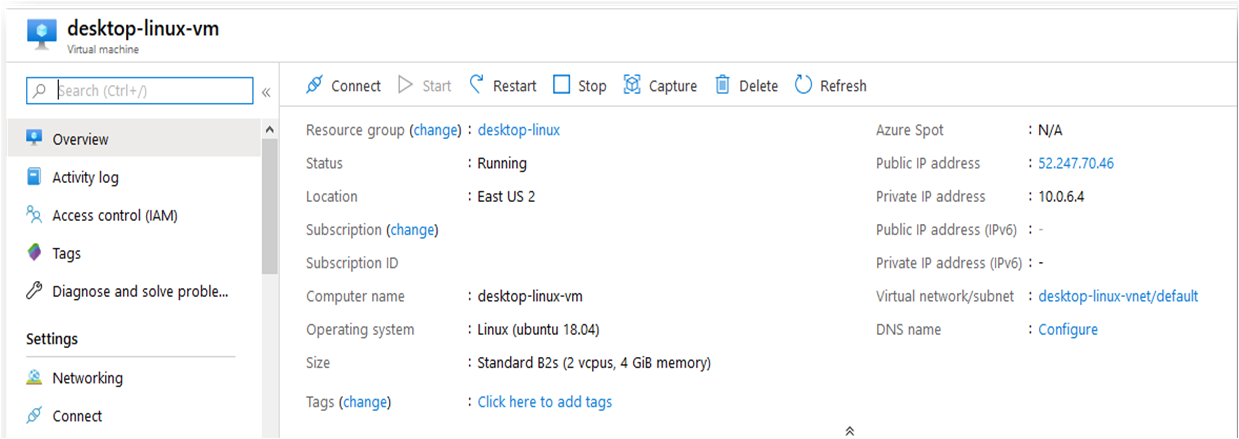This screenshot has height=439, width=1239.
Task: Click the Subscription ID label
Action: tap(352, 263)
